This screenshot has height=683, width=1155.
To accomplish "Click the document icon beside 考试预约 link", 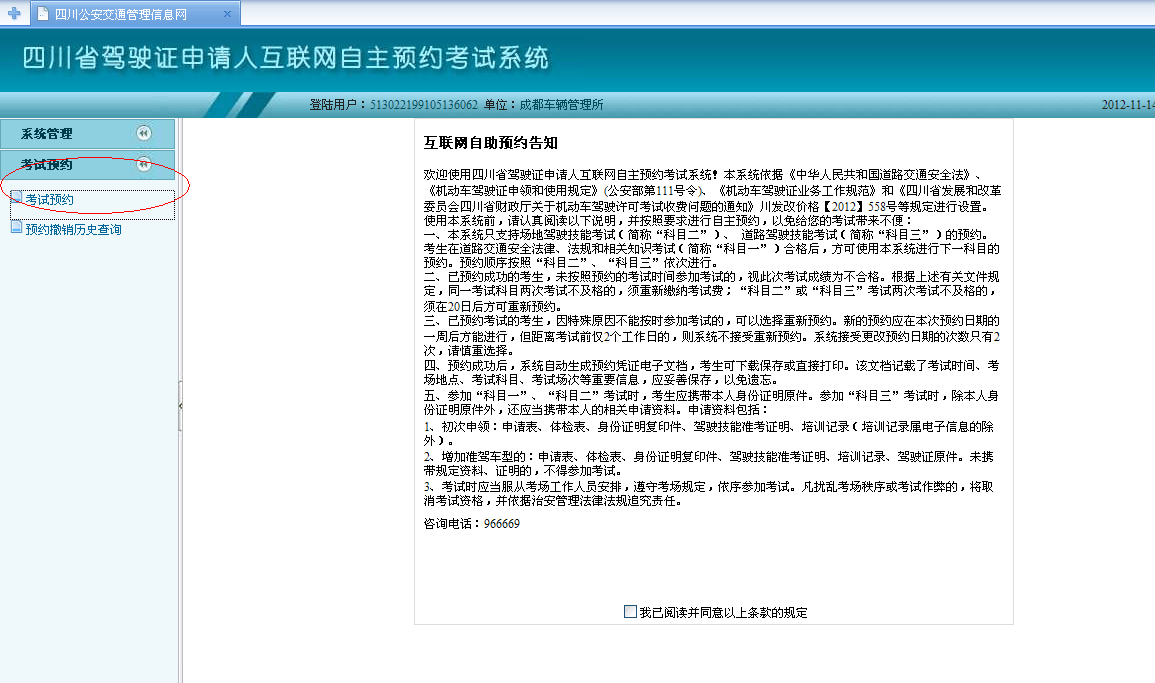I will pyautogui.click(x=16, y=197).
